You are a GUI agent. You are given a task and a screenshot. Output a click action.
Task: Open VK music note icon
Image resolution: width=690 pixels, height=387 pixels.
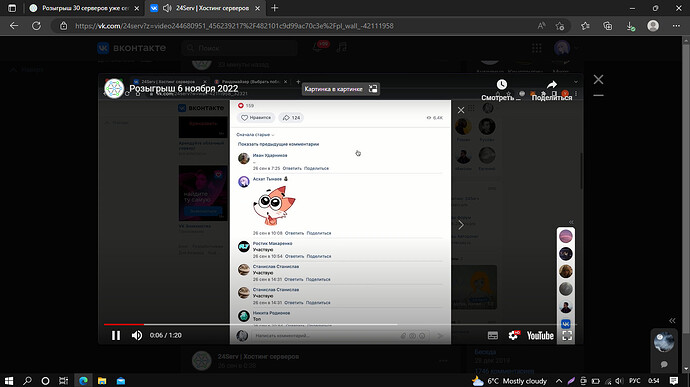click(x=342, y=47)
